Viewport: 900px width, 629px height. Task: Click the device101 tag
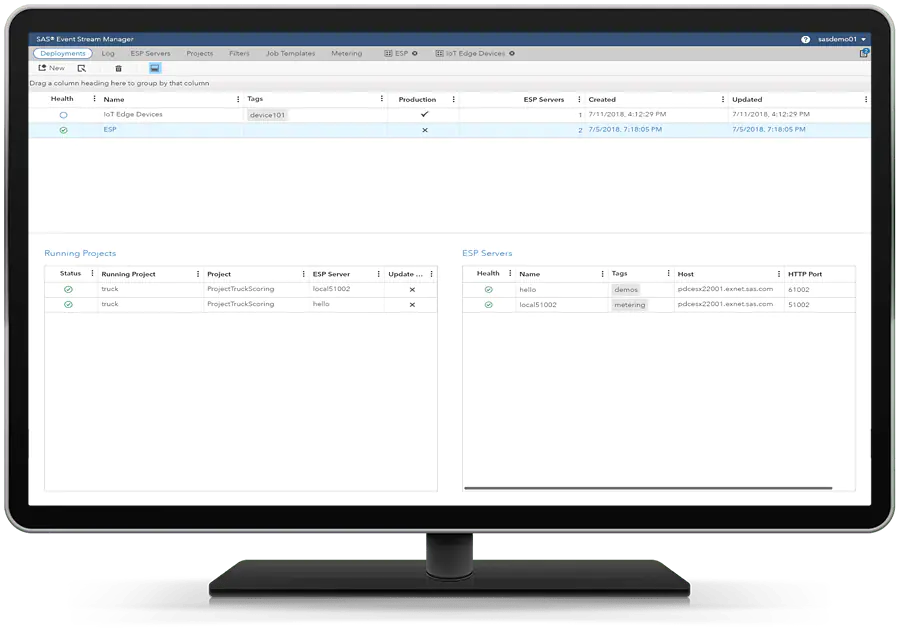(267, 115)
